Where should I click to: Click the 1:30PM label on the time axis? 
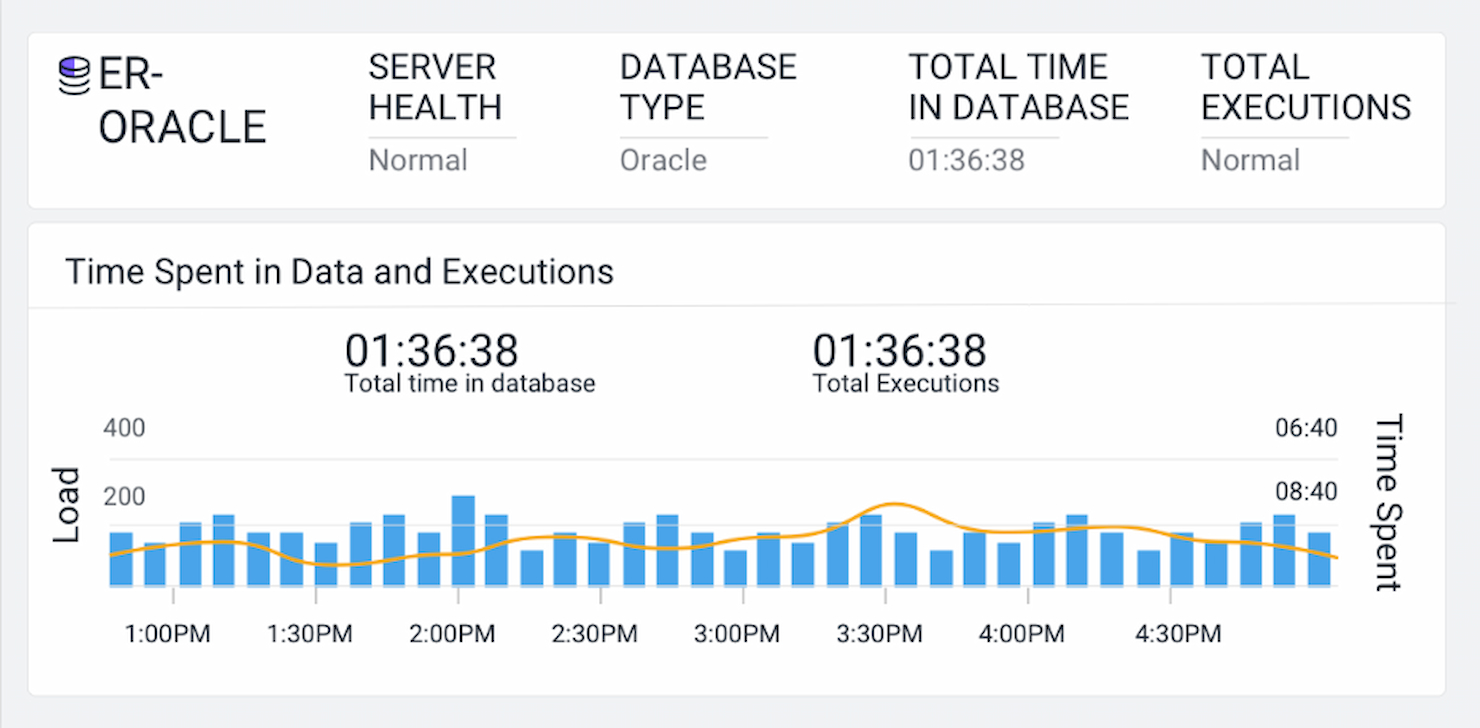tap(311, 633)
